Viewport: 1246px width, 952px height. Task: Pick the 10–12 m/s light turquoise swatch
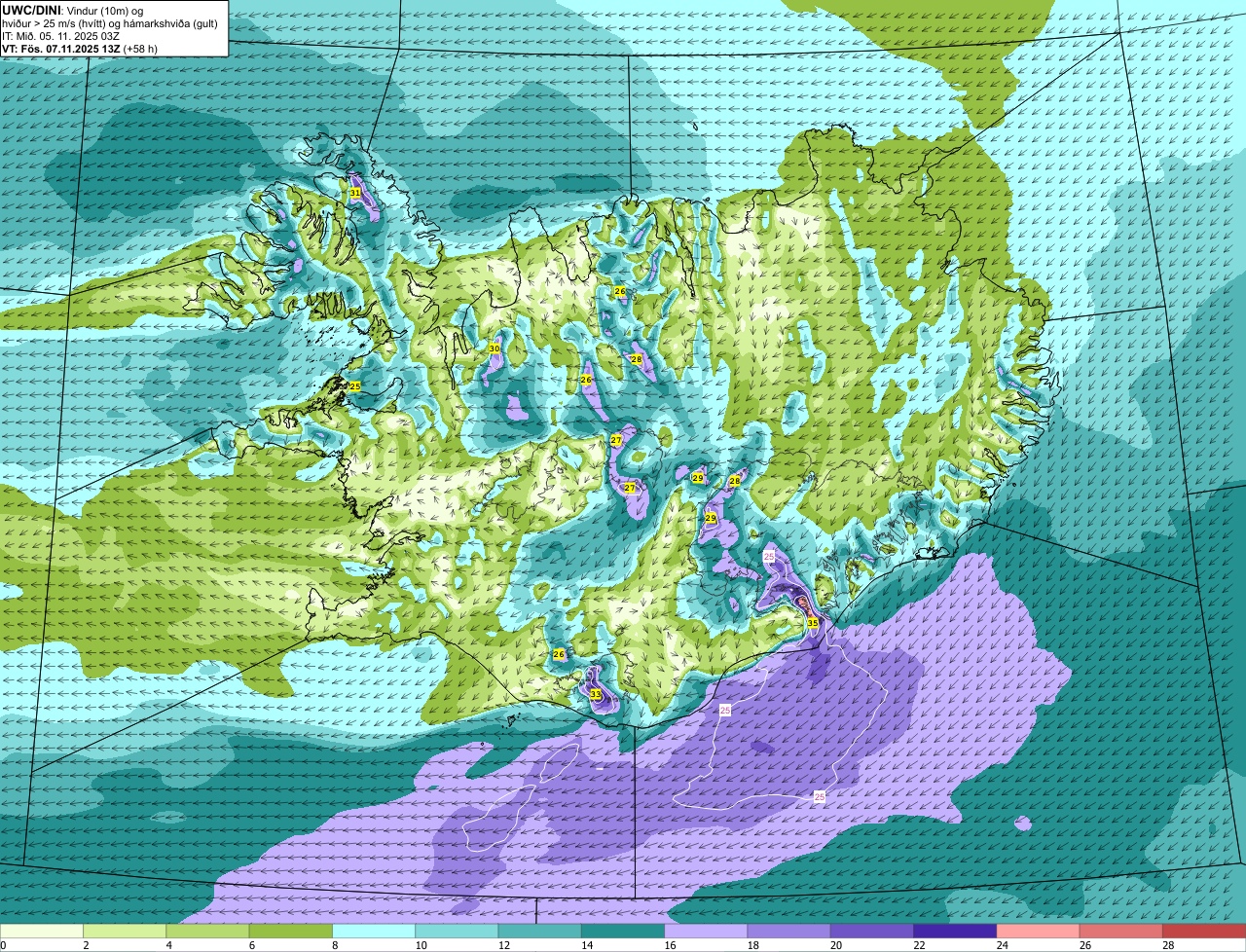[x=457, y=932]
